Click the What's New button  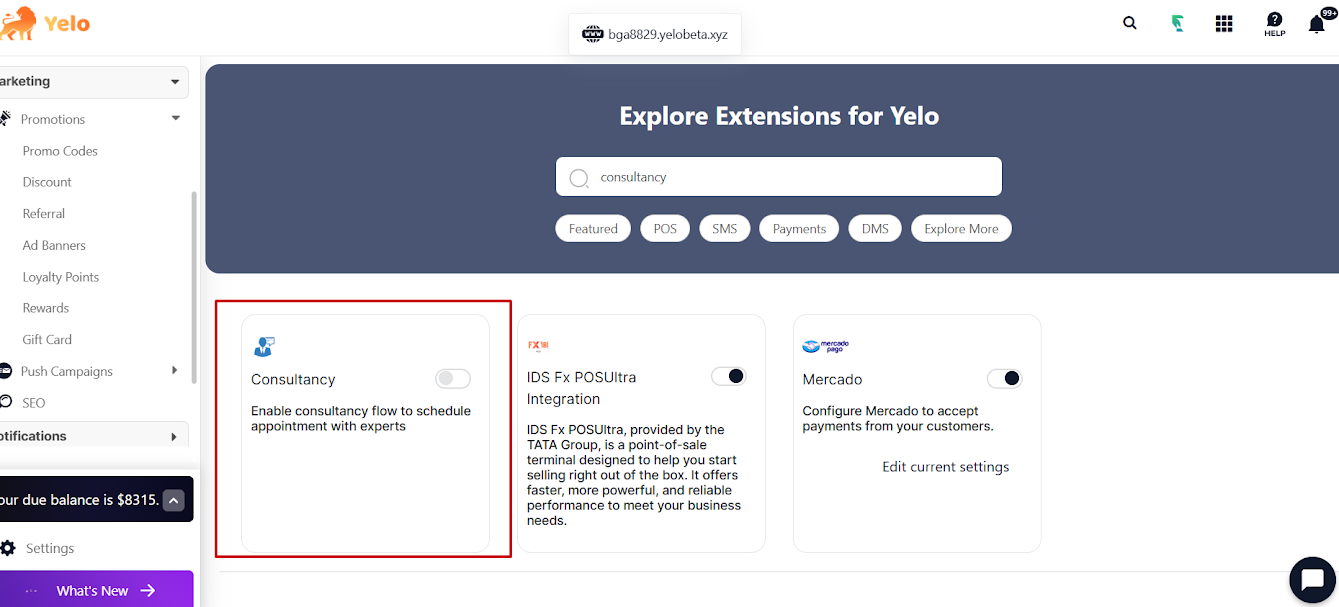pos(96,590)
